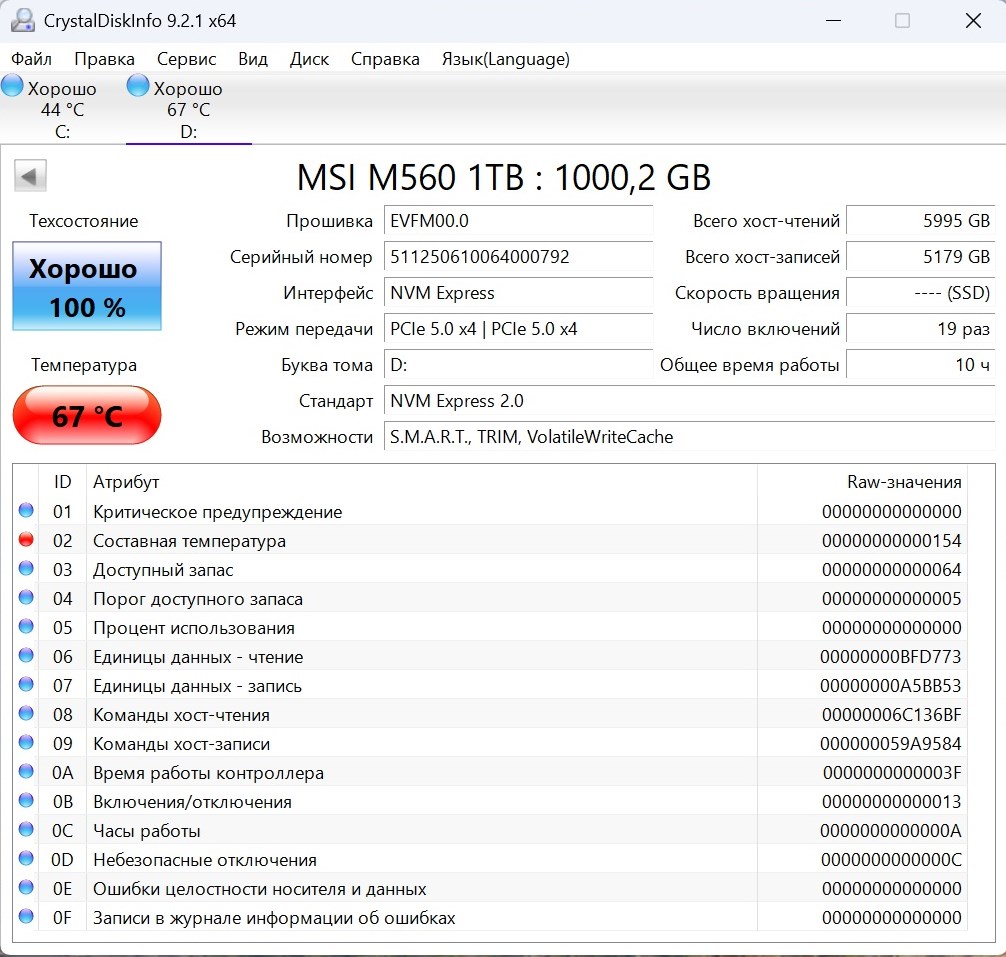Open the Сервис menu
This screenshot has width=1006, height=957.
point(186,59)
